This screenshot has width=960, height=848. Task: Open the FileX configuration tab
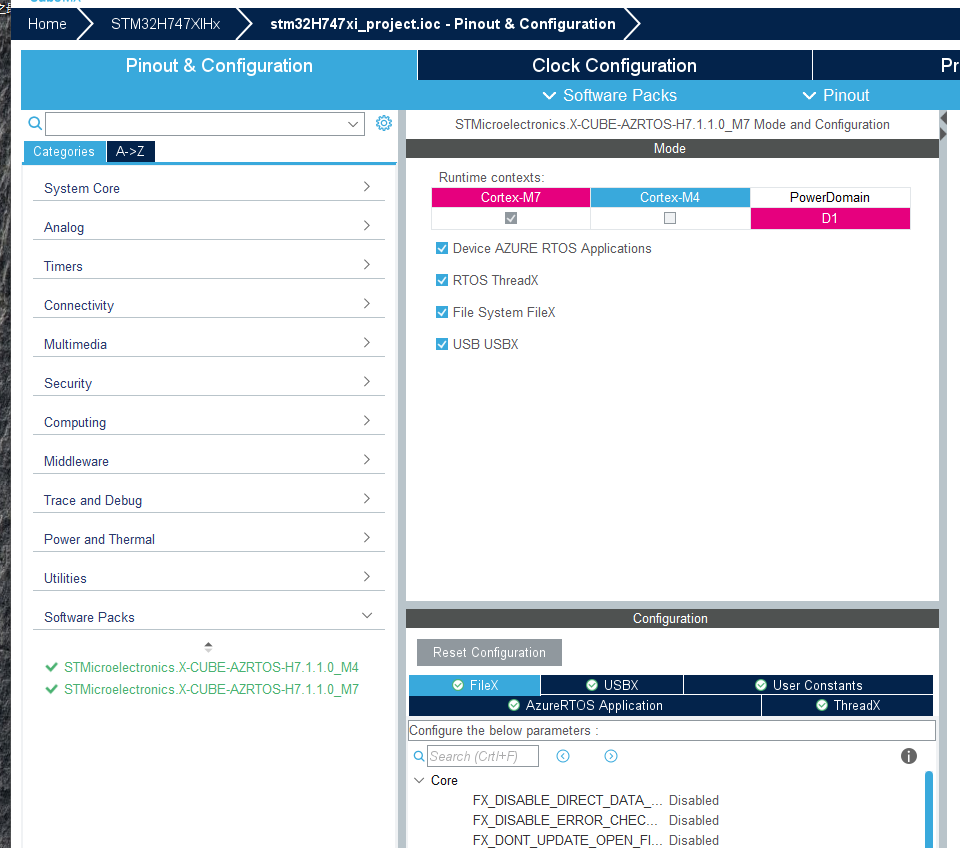(x=474, y=685)
